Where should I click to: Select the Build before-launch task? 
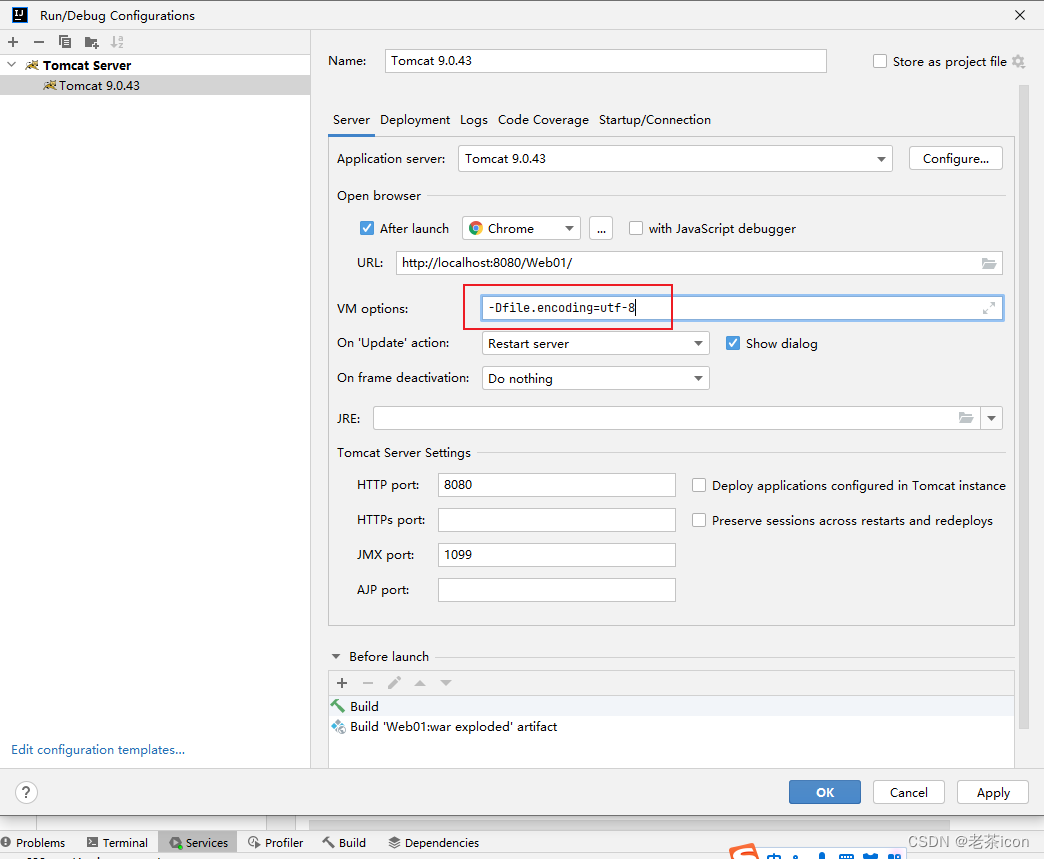[671, 706]
